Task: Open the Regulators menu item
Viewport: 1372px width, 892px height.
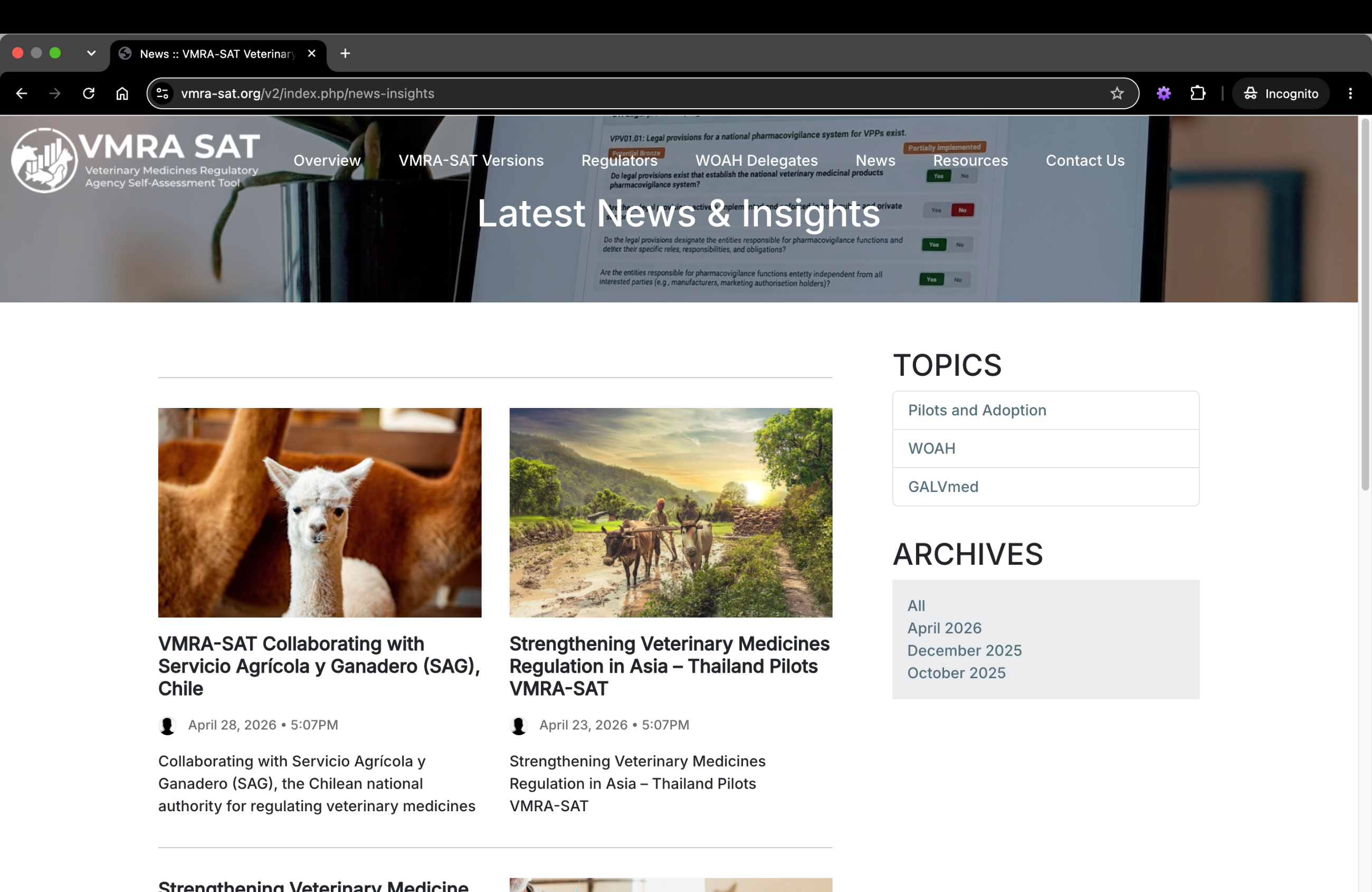Action: point(619,160)
